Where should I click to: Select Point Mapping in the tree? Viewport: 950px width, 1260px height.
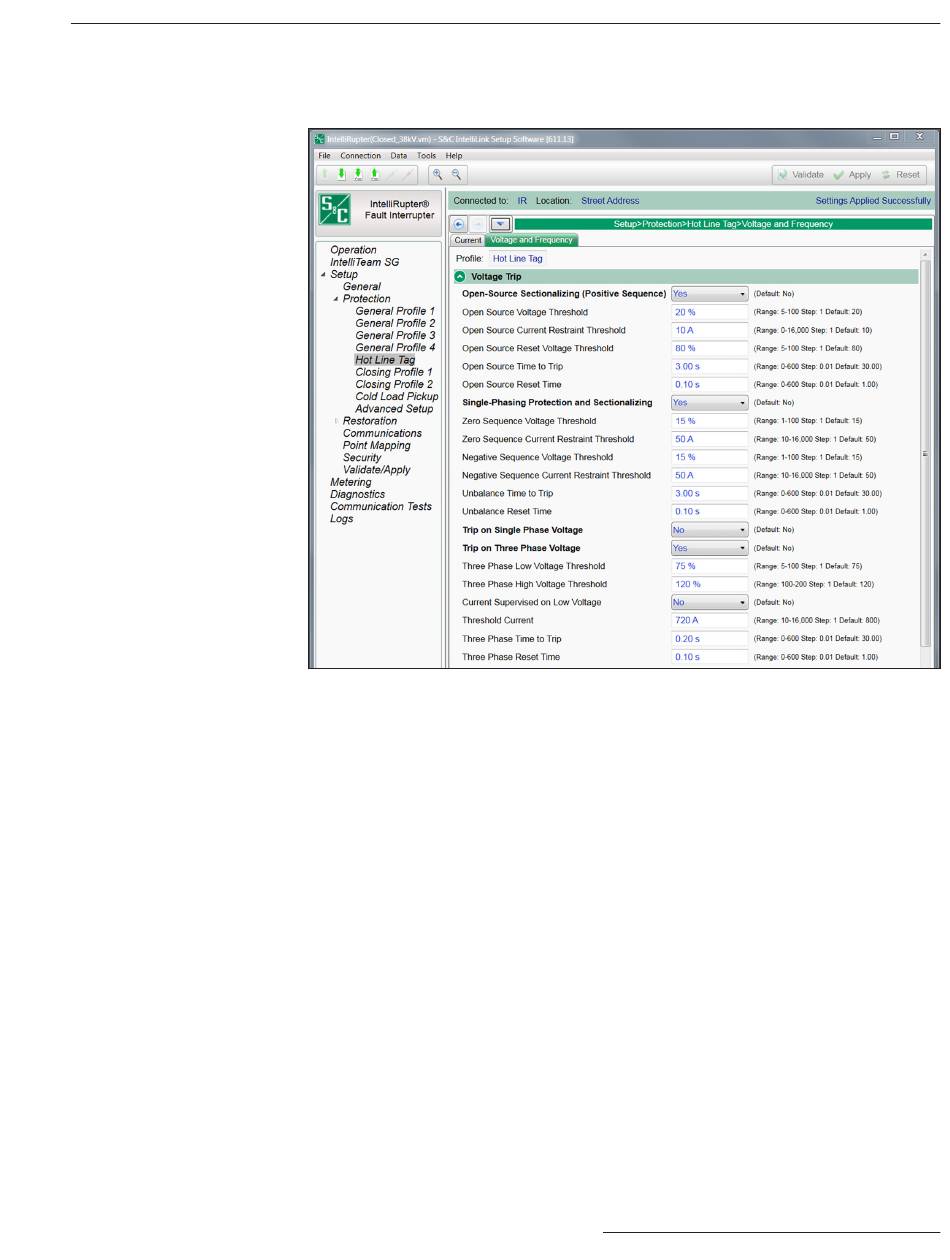[x=376, y=445]
